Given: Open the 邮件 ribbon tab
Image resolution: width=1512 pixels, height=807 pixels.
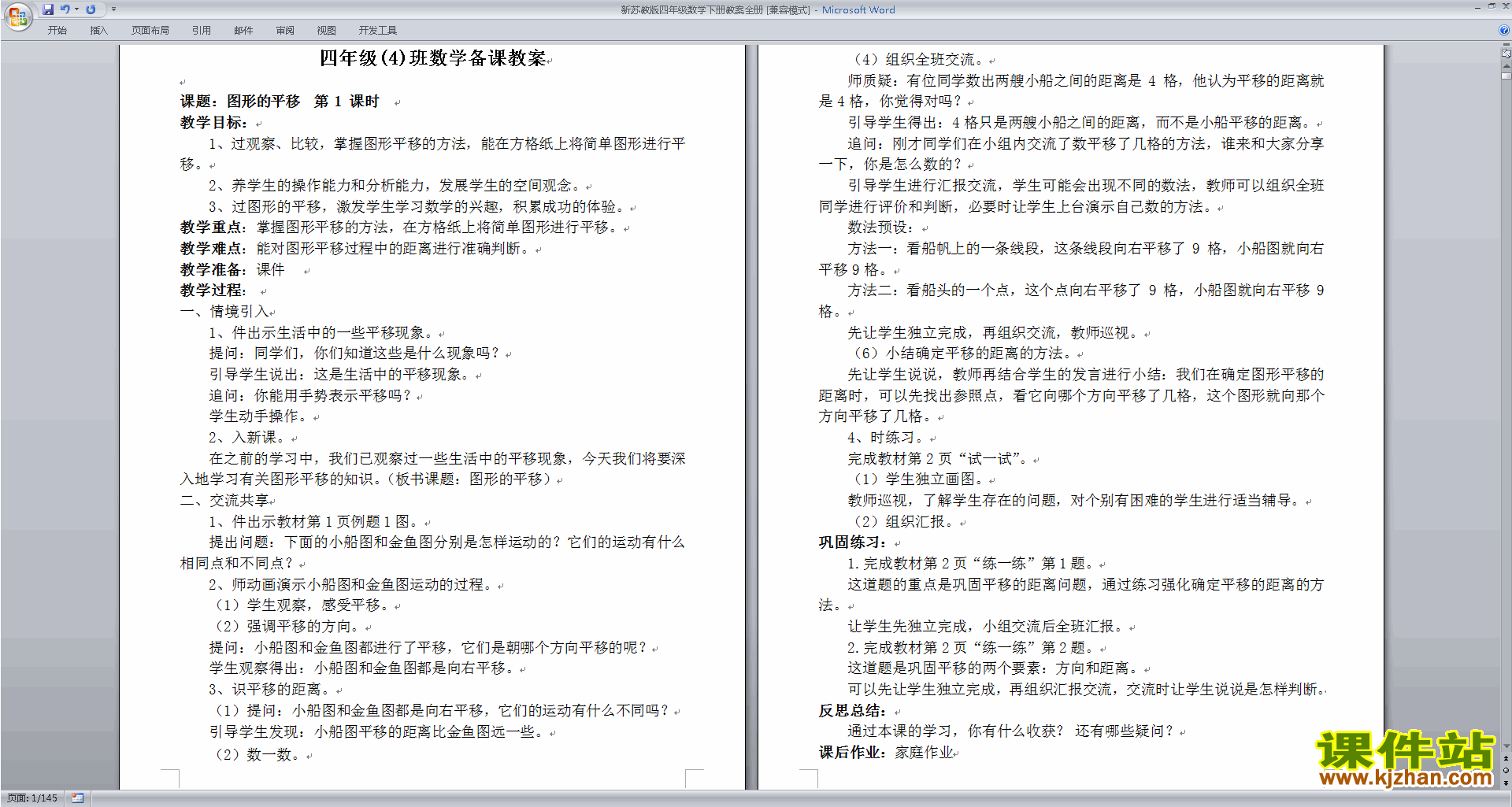Looking at the screenshot, I should point(243,30).
